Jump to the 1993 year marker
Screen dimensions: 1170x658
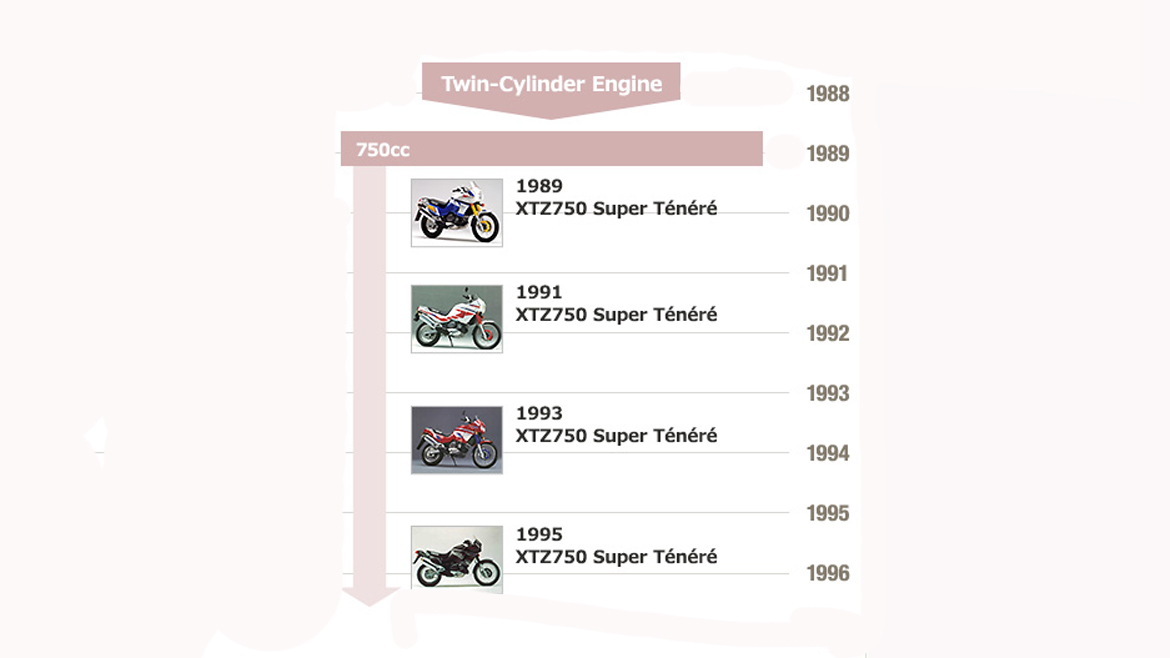[828, 393]
